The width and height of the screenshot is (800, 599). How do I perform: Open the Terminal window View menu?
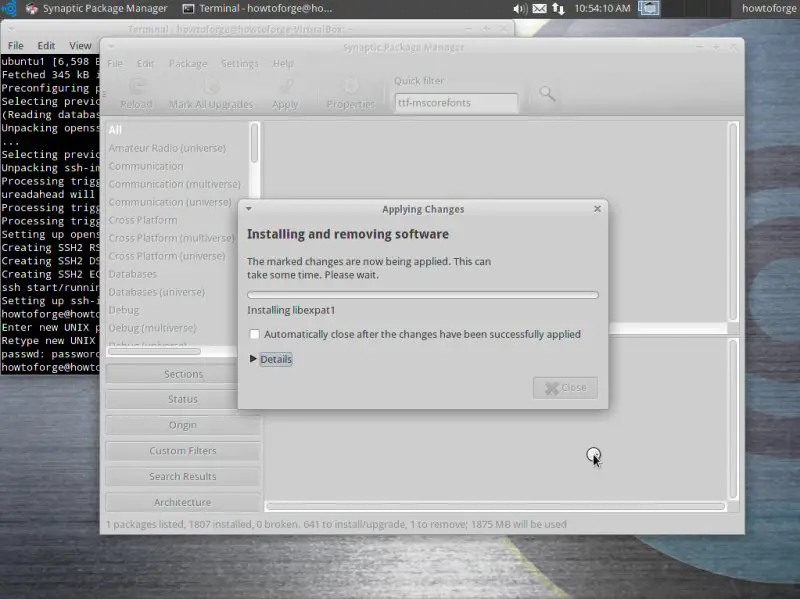80,45
